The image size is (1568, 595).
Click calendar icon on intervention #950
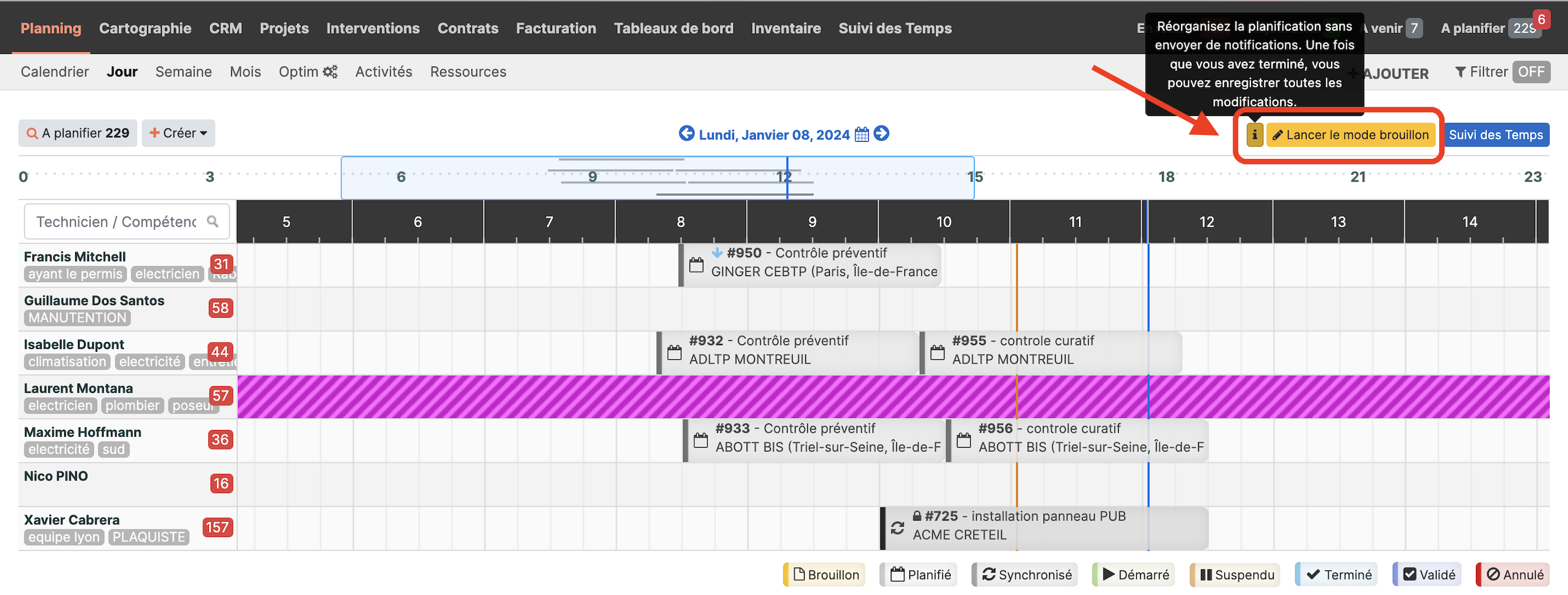(696, 265)
